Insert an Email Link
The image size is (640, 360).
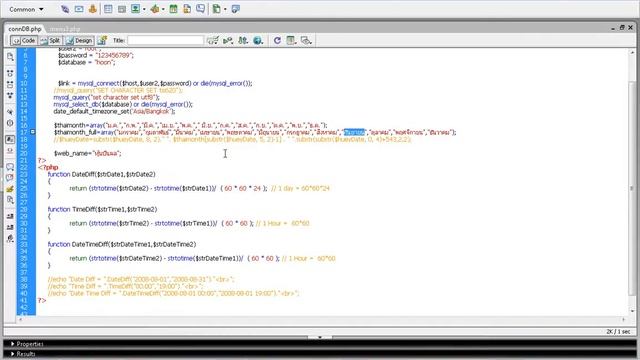pos(79,9)
